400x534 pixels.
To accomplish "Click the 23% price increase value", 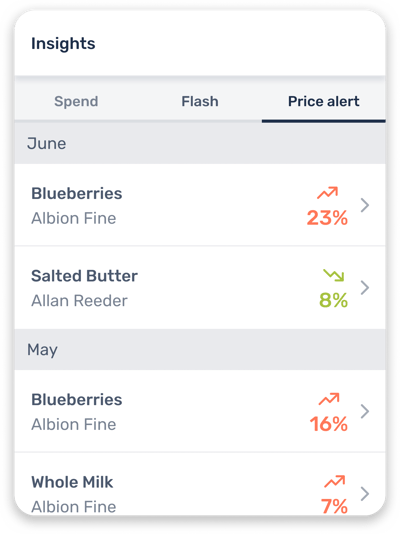I will tap(327, 218).
